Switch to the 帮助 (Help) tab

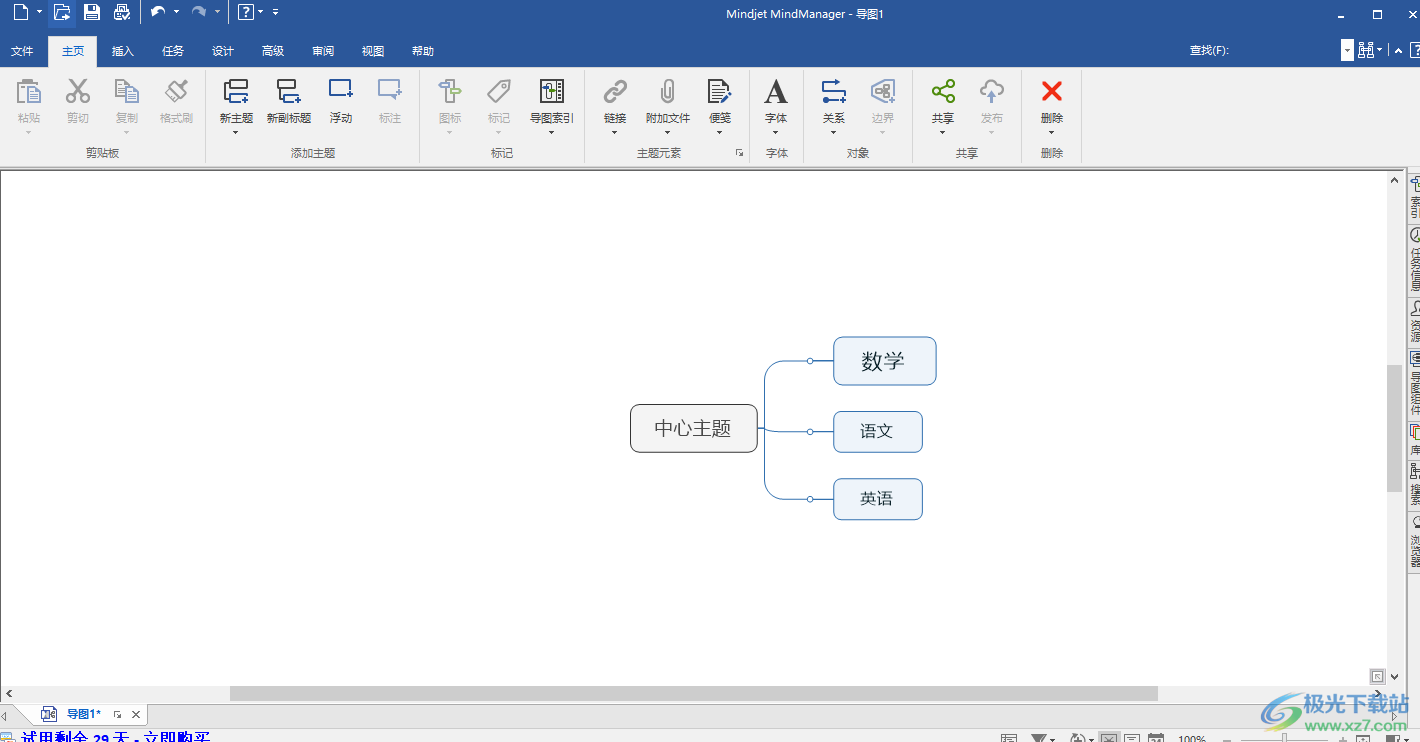[423, 51]
